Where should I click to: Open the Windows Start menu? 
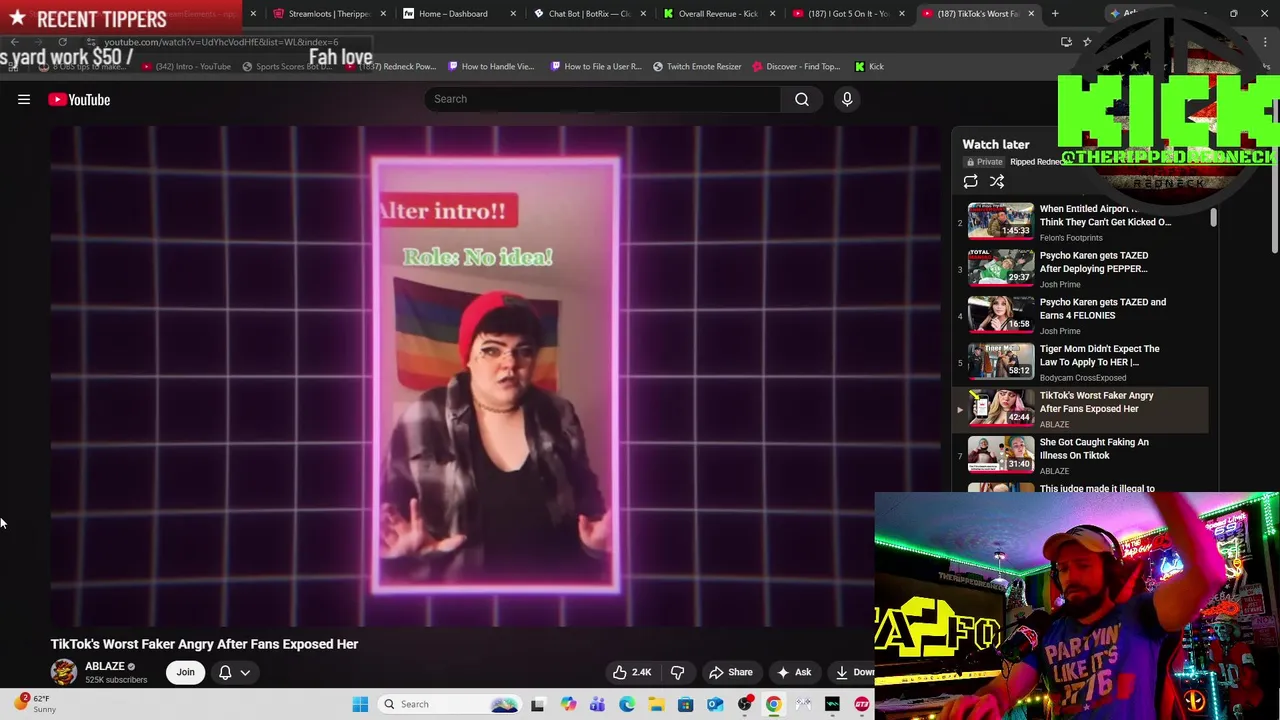360,705
